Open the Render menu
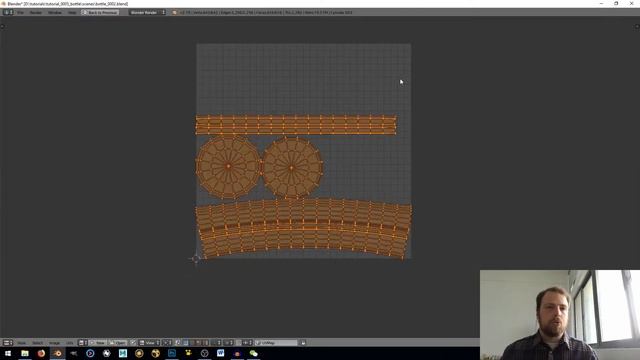 [x=36, y=13]
